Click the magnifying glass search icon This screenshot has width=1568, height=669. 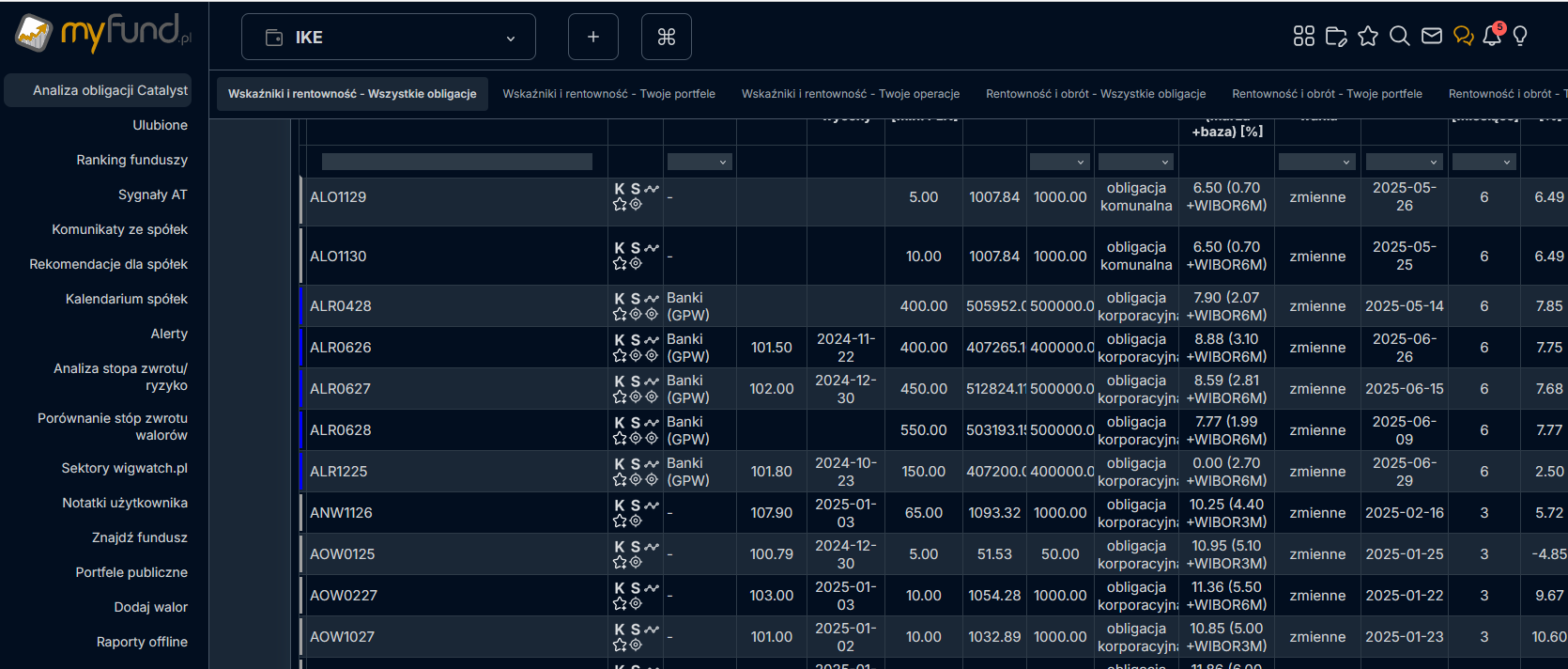(x=1399, y=37)
